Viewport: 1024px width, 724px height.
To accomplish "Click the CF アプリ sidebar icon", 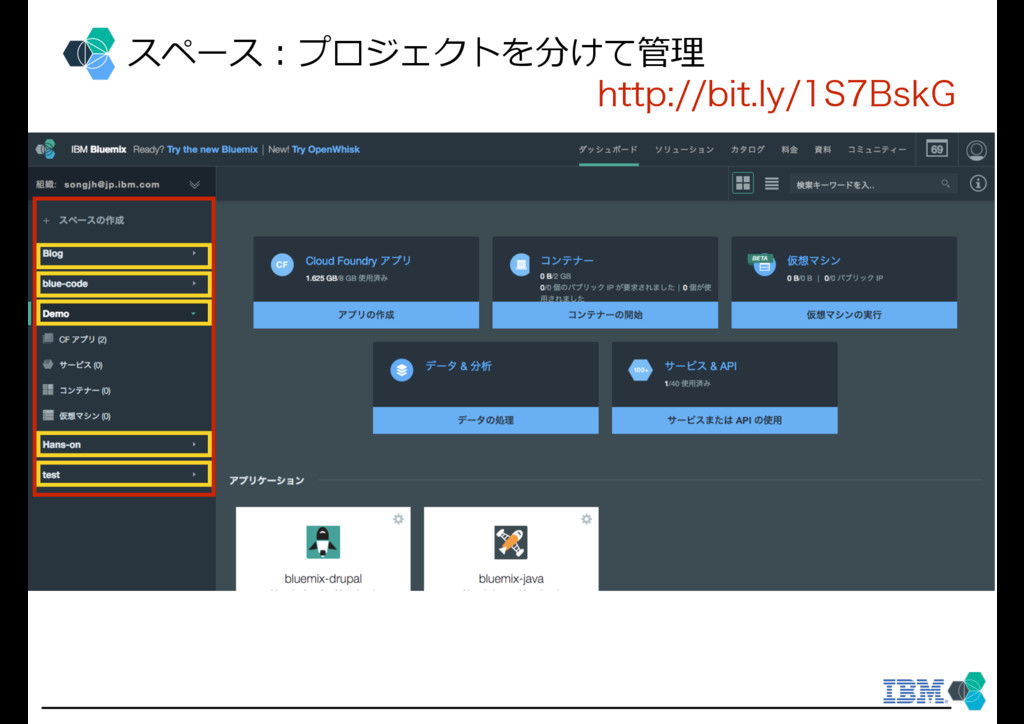I will (x=48, y=338).
